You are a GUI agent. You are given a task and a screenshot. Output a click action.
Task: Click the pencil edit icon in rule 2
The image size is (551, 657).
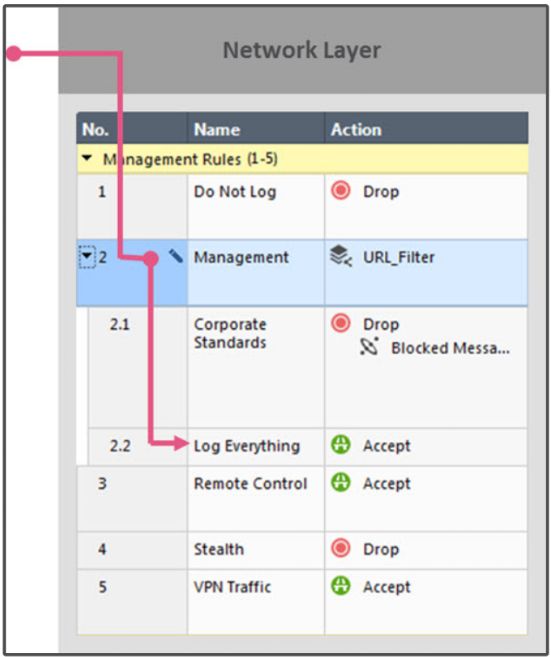coord(176,256)
